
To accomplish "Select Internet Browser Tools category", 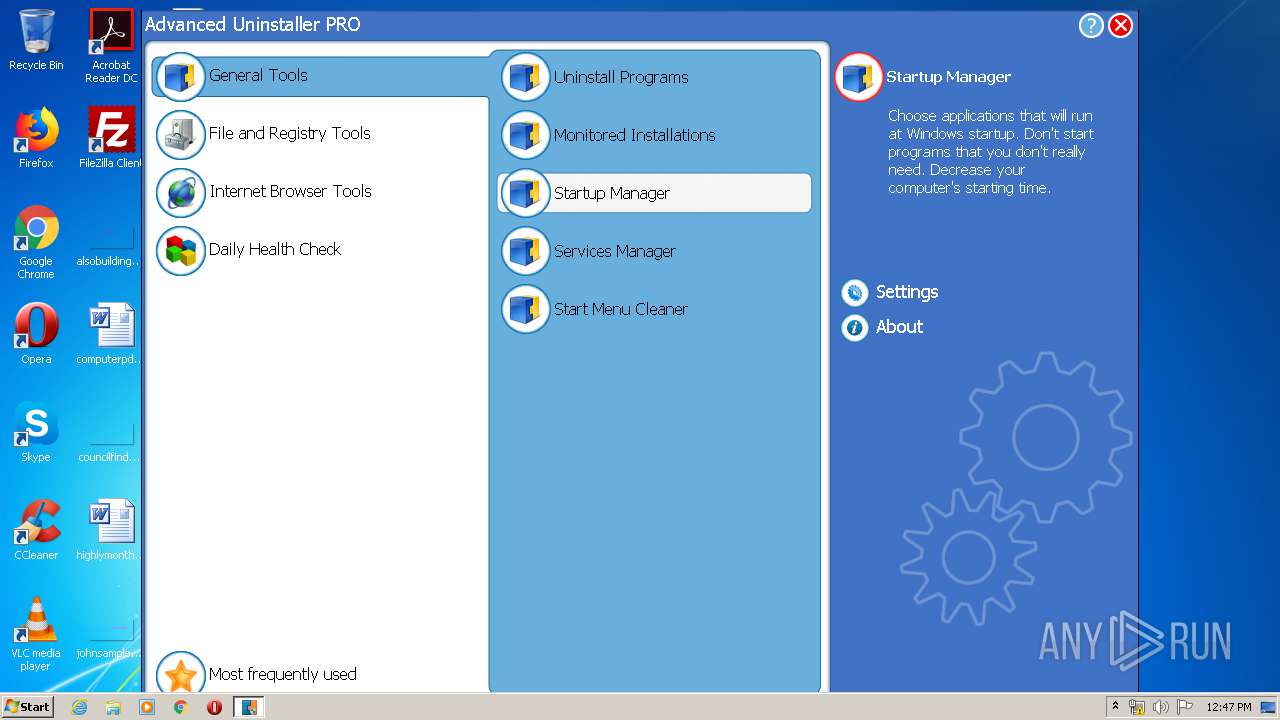I will click(290, 192).
